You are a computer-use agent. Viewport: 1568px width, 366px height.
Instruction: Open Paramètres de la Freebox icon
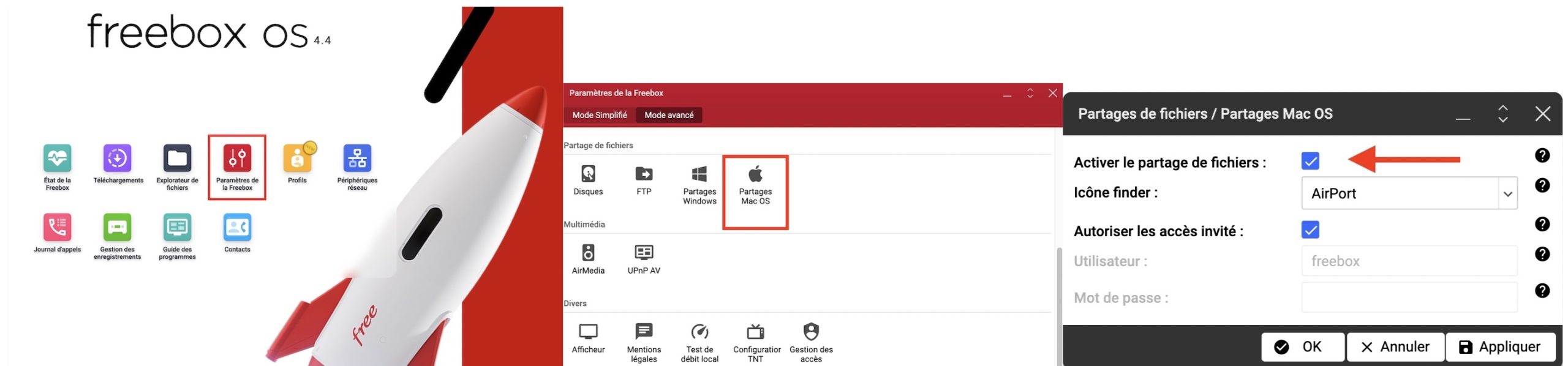pos(237,159)
